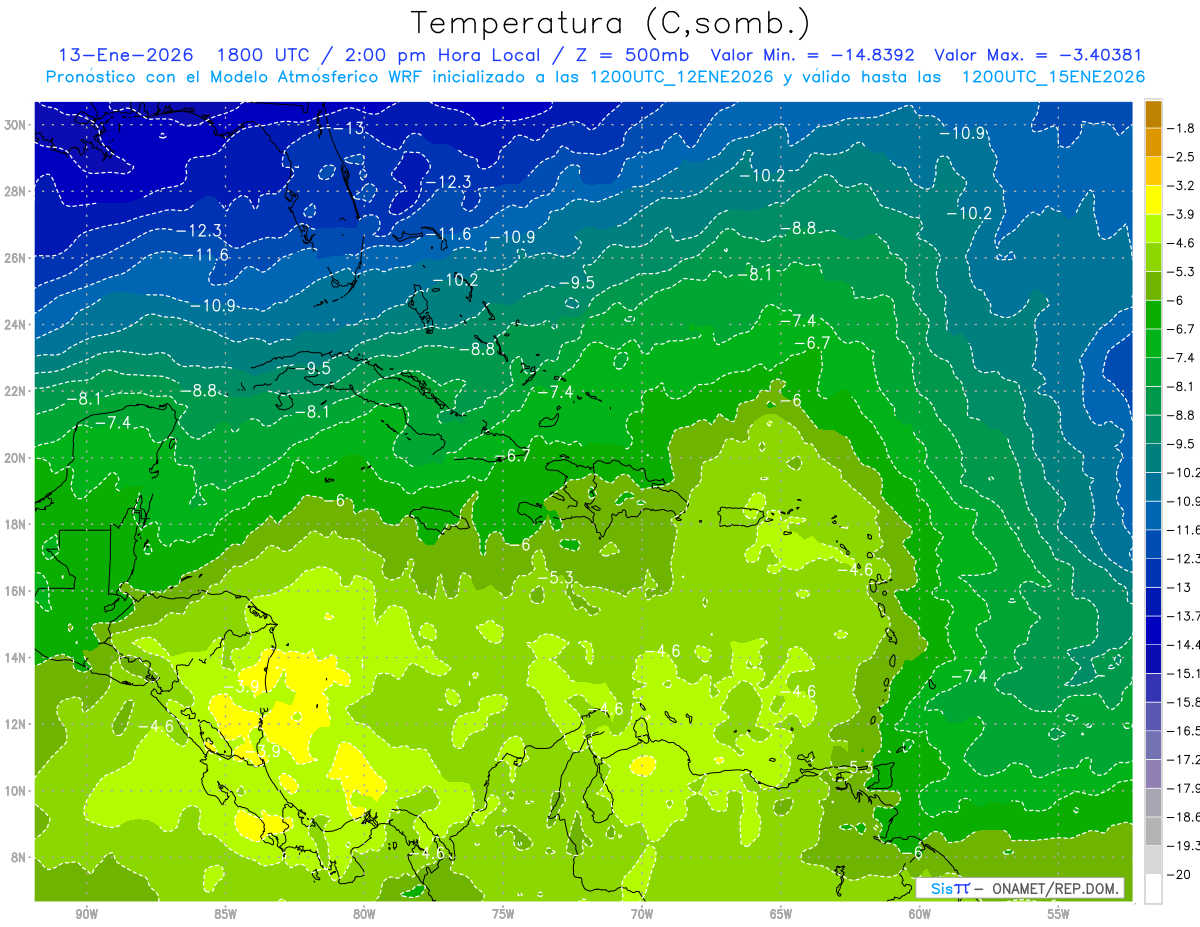Select 'Valor Min. = -14.8392' text
This screenshot has height=927, width=1200.
(813, 55)
